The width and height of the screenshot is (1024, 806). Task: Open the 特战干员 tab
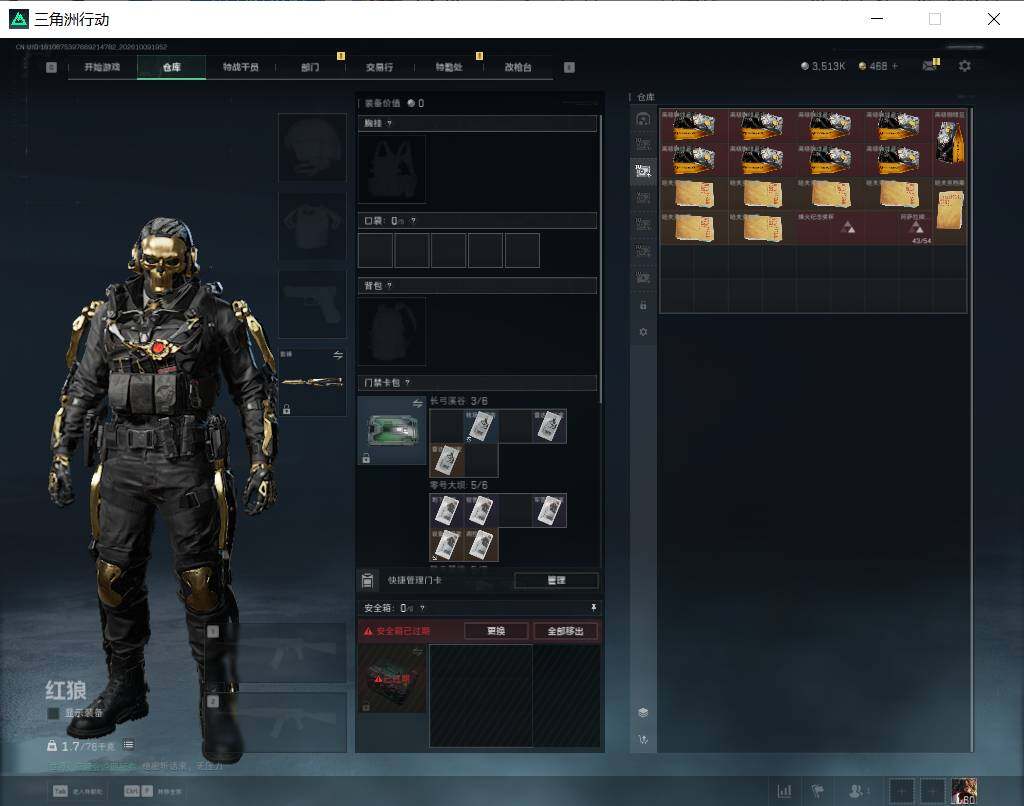tap(240, 67)
